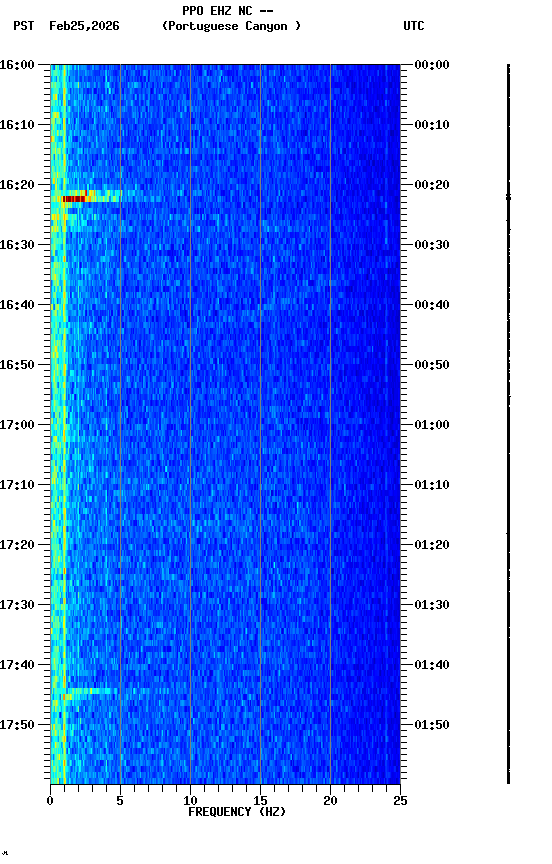Click the UTC timezone label

[414, 26]
